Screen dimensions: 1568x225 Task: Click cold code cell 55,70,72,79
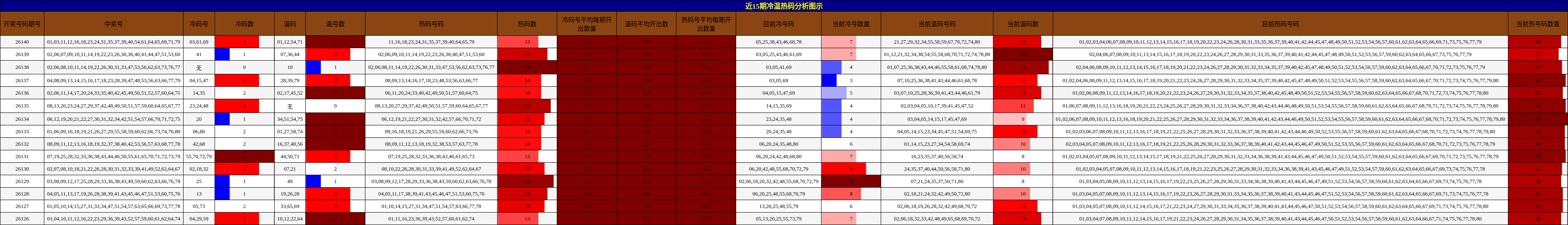tap(198, 156)
